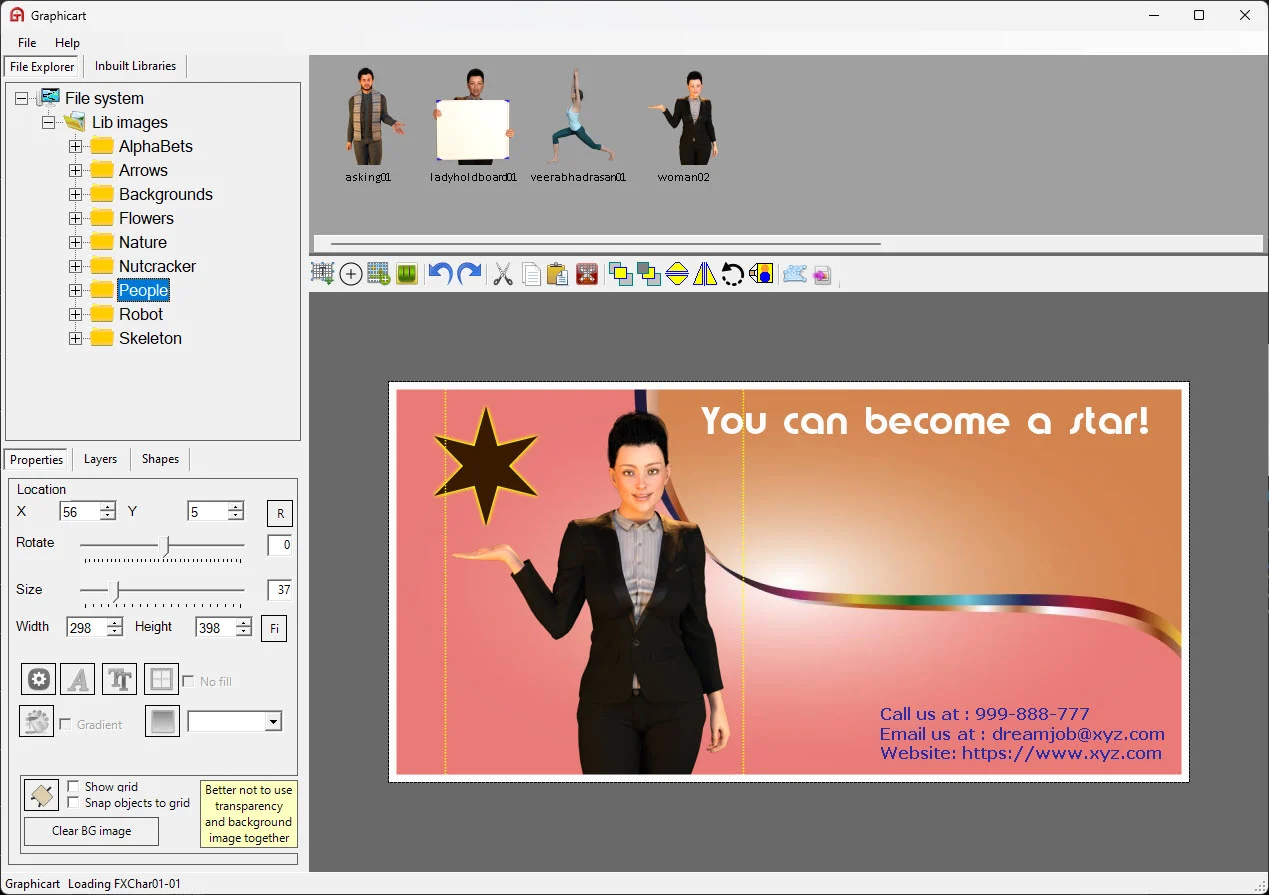Viewport: 1269px width, 895px height.
Task: Click the clipboard Paste icon
Action: 558,273
